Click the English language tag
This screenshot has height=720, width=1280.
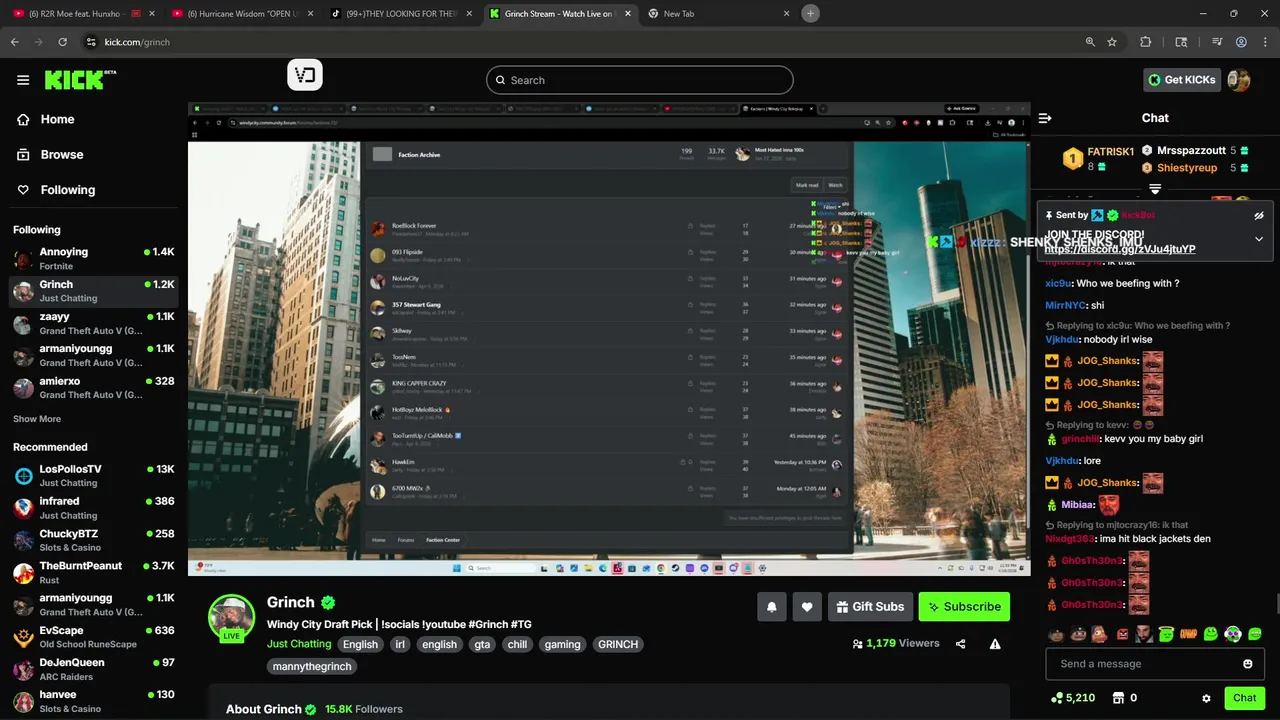point(360,644)
